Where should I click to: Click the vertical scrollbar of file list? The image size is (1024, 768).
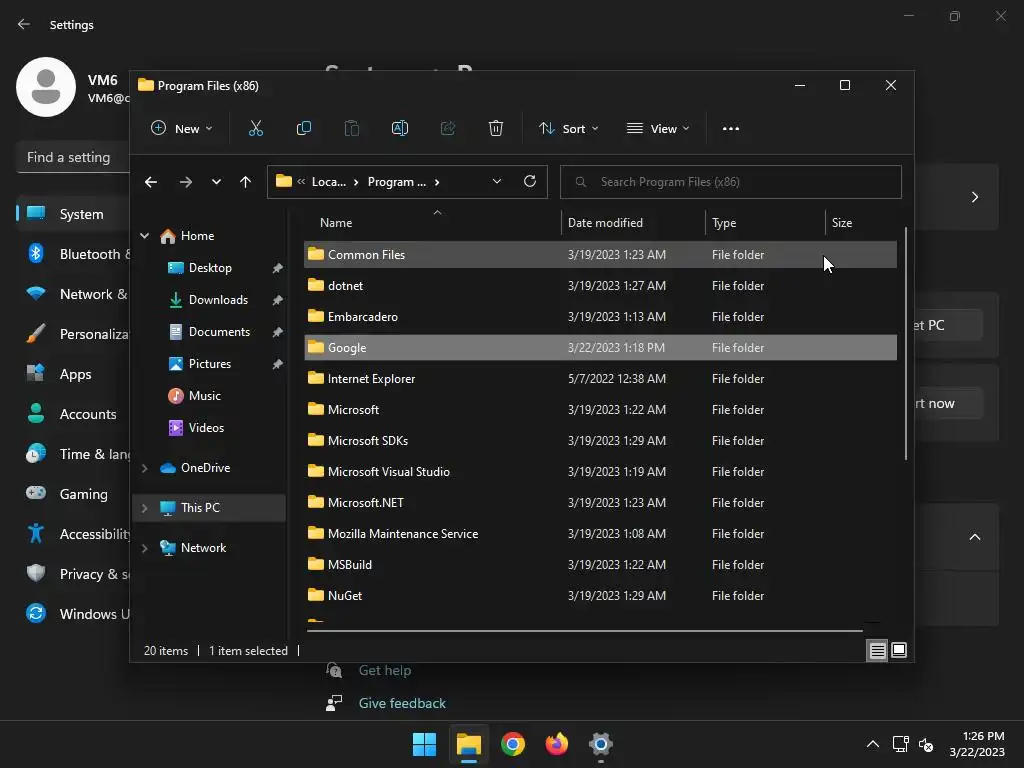pos(906,344)
